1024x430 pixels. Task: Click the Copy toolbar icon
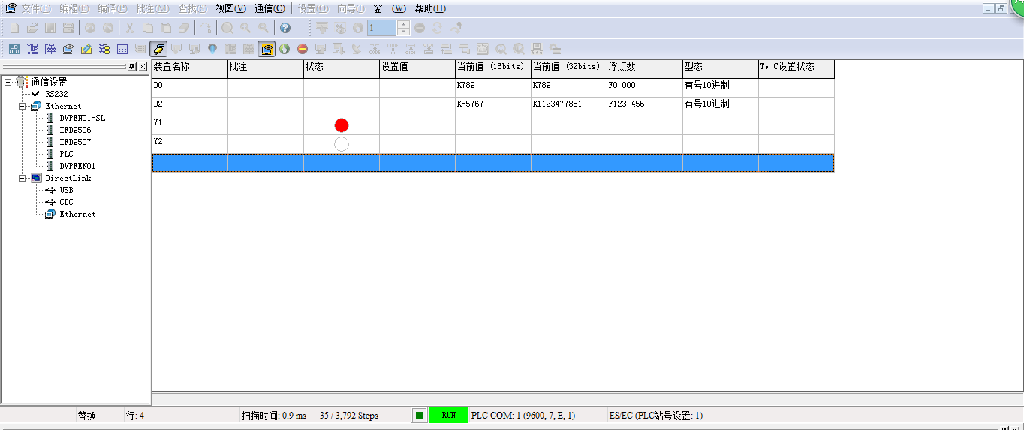click(148, 28)
